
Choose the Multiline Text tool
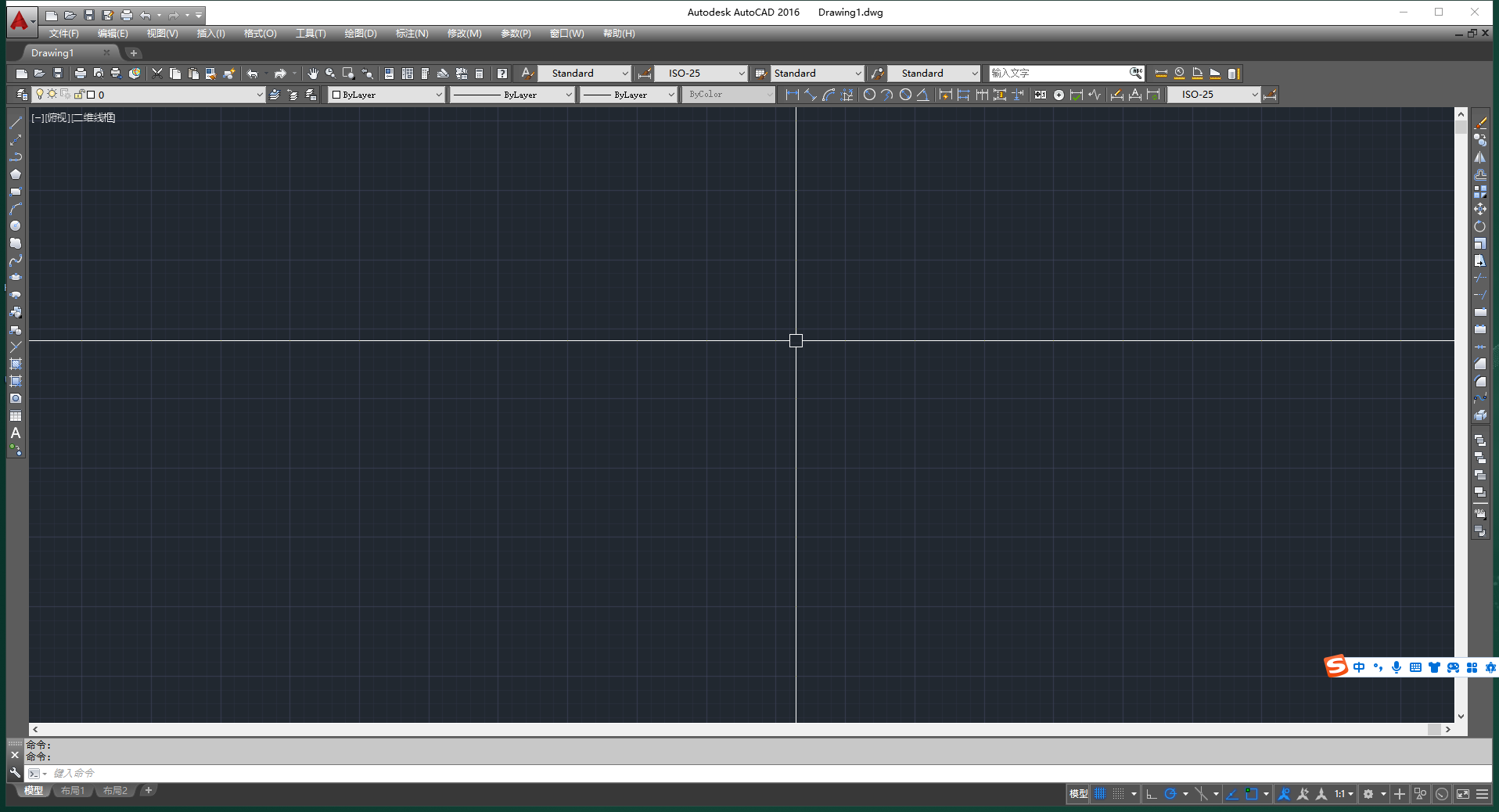[x=15, y=433]
